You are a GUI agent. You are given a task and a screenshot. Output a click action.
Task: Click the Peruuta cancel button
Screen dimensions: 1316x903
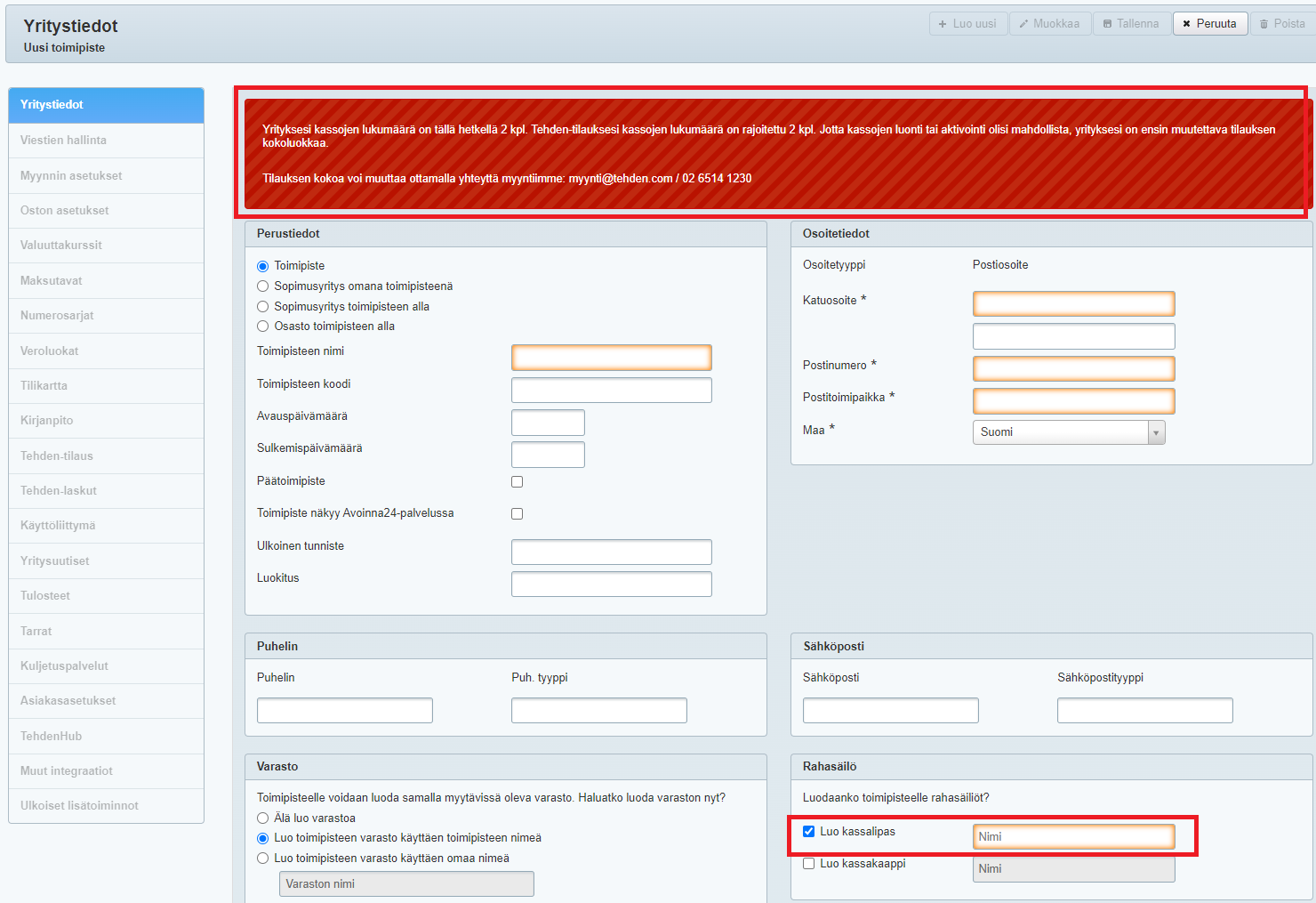coord(1209,24)
